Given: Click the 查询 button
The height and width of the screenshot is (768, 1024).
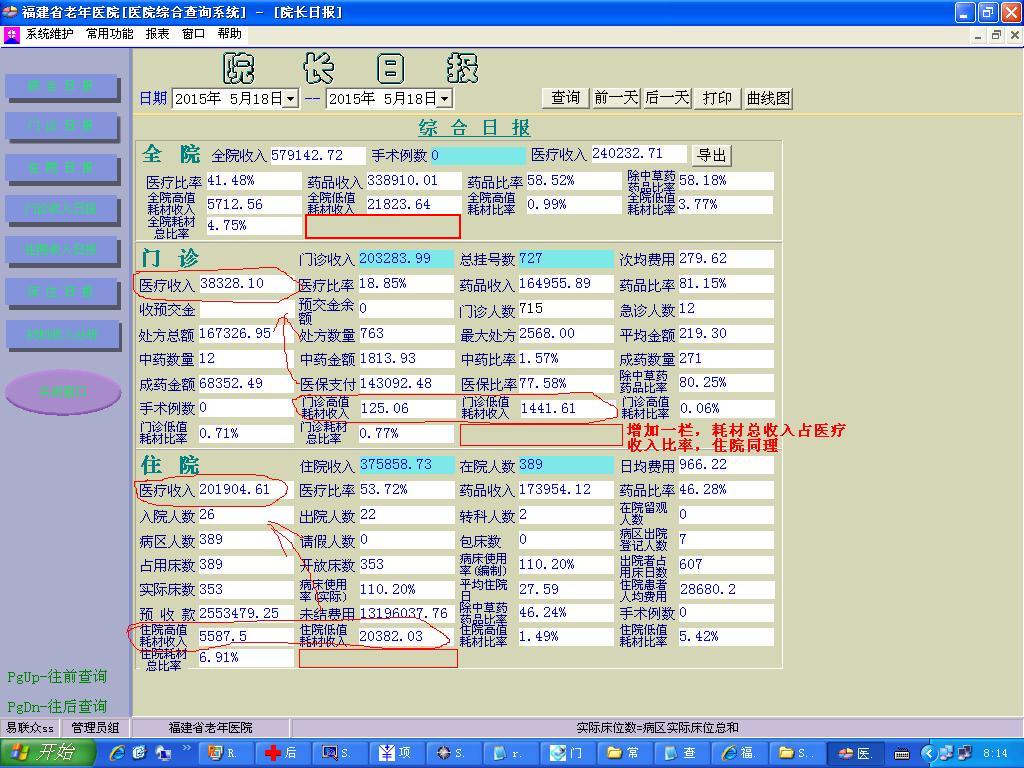Looking at the screenshot, I should pyautogui.click(x=566, y=98).
